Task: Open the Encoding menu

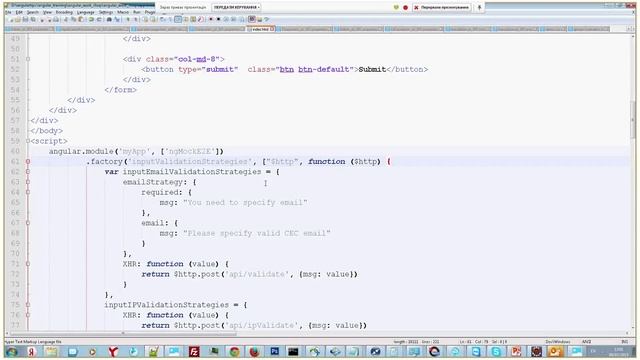Action: 64,12
